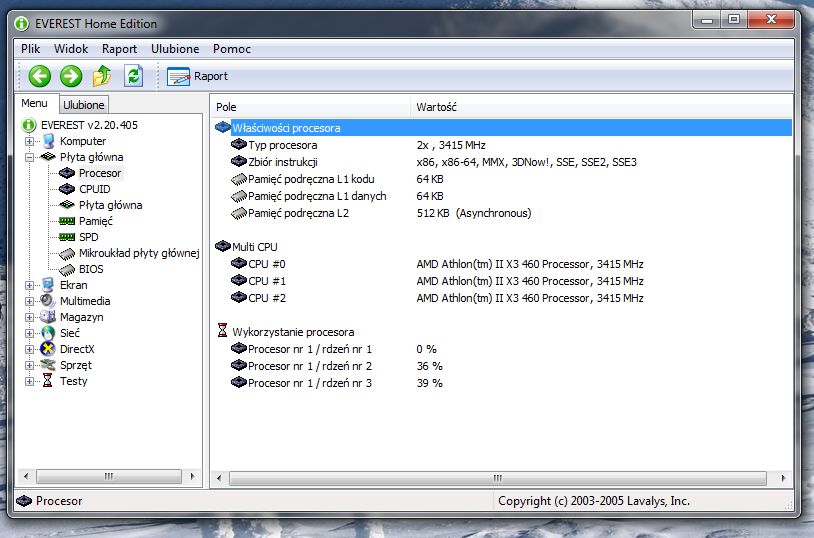The image size is (814, 538).
Task: Click the details panel horizontal scrollbar thumb
Action: coord(498,478)
